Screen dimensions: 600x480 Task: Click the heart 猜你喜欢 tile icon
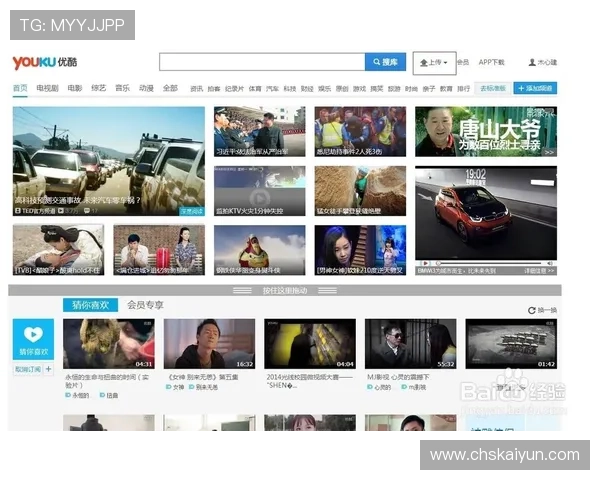[33, 334]
